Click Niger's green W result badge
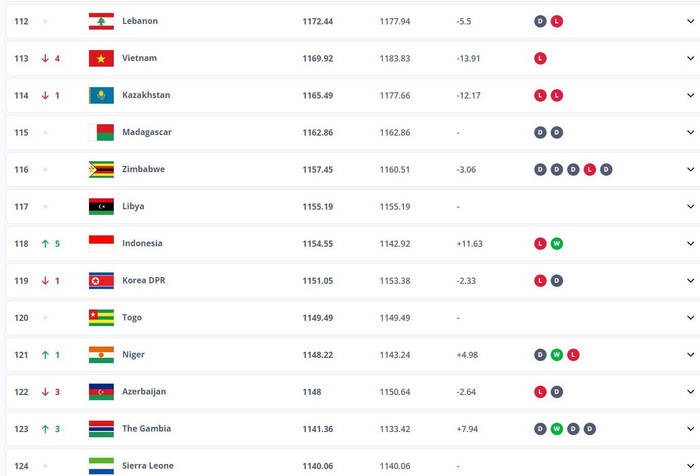This screenshot has width=700, height=476. coord(557,355)
